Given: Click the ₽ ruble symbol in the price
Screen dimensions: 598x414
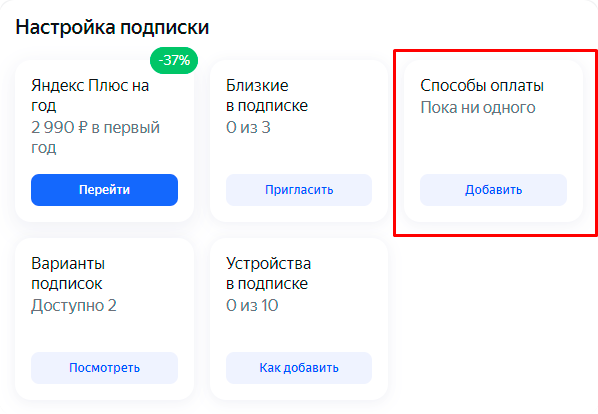Looking at the screenshot, I should pyautogui.click(x=83, y=127).
